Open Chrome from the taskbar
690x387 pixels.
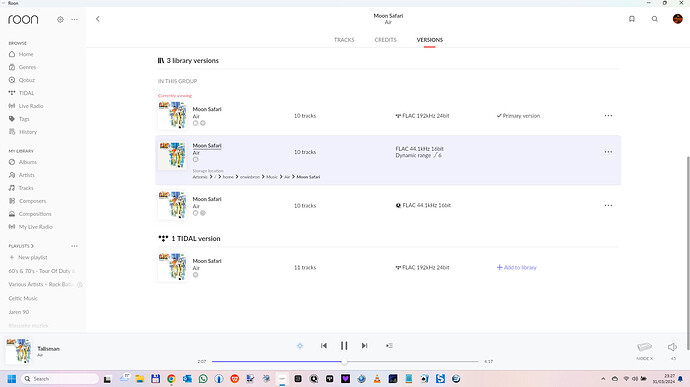pyautogui.click(x=171, y=379)
